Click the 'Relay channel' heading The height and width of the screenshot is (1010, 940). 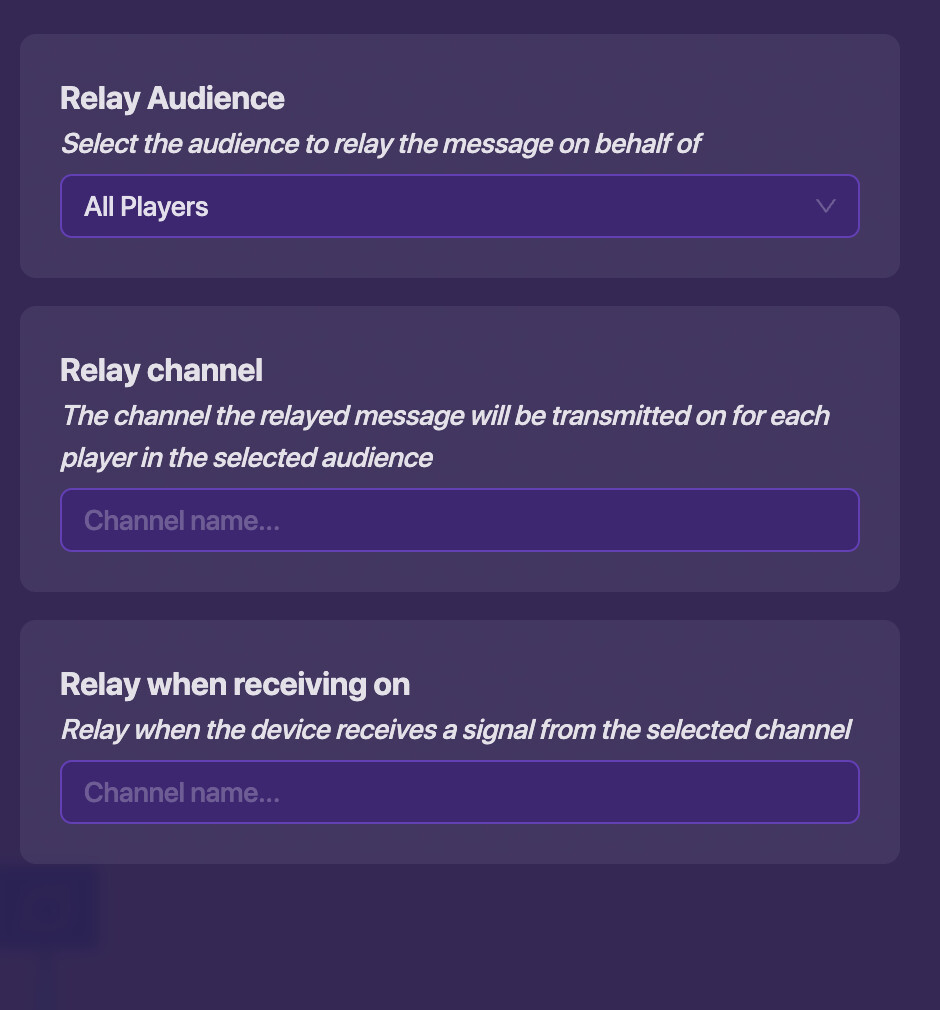point(161,370)
